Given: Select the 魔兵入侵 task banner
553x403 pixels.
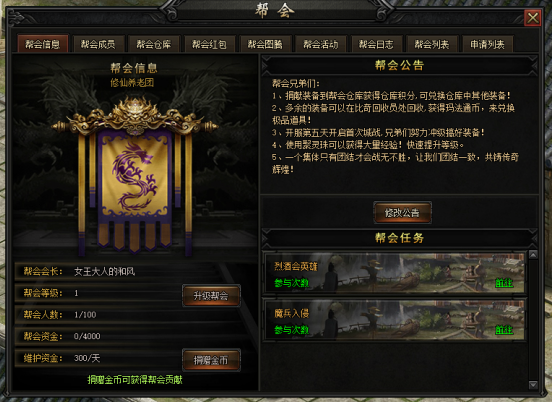Looking at the screenshot, I should [395, 320].
